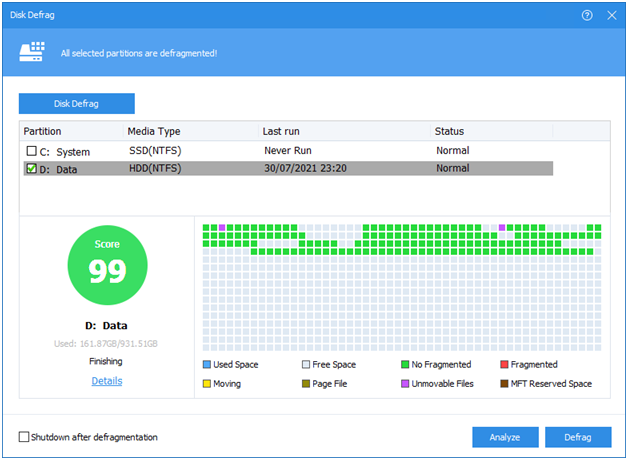The height and width of the screenshot is (460, 628).
Task: Check the C: System partition checkbox
Action: pos(31,152)
